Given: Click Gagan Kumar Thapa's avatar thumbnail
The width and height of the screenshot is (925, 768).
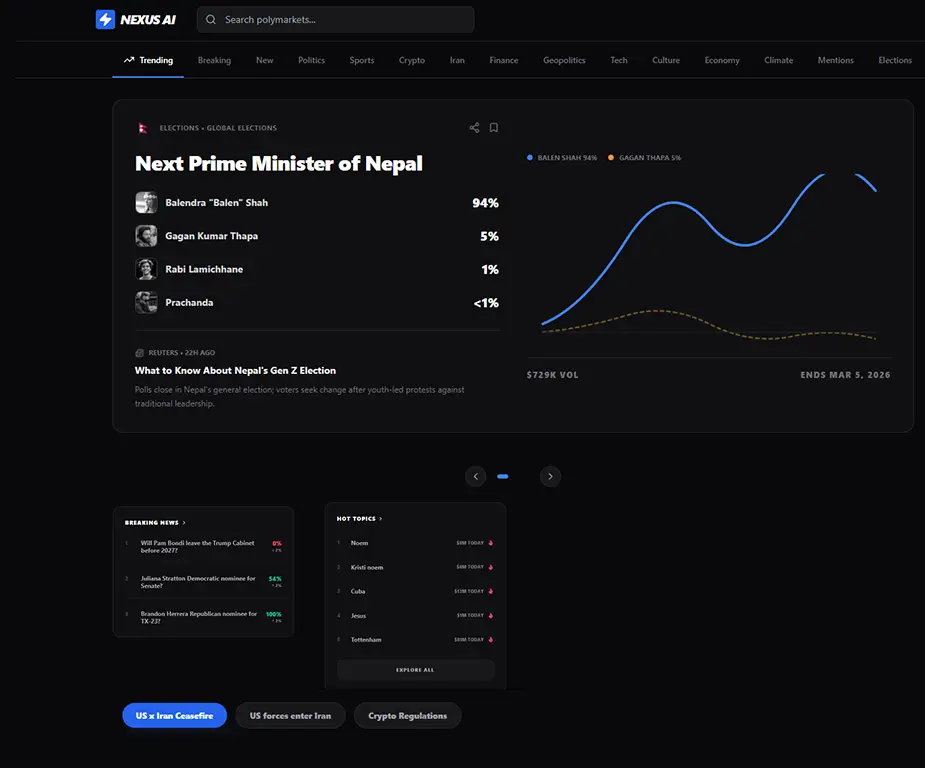Looking at the screenshot, I should pos(146,236).
